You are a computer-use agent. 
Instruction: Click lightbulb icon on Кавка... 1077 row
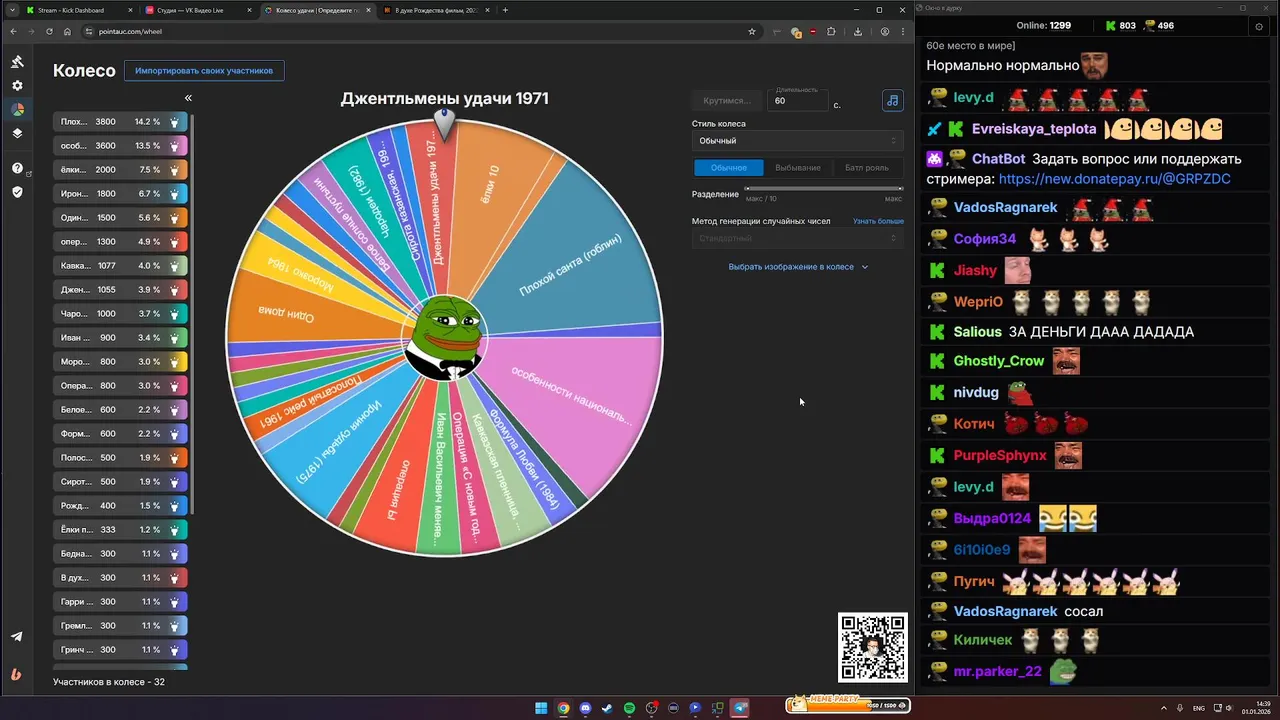click(175, 266)
